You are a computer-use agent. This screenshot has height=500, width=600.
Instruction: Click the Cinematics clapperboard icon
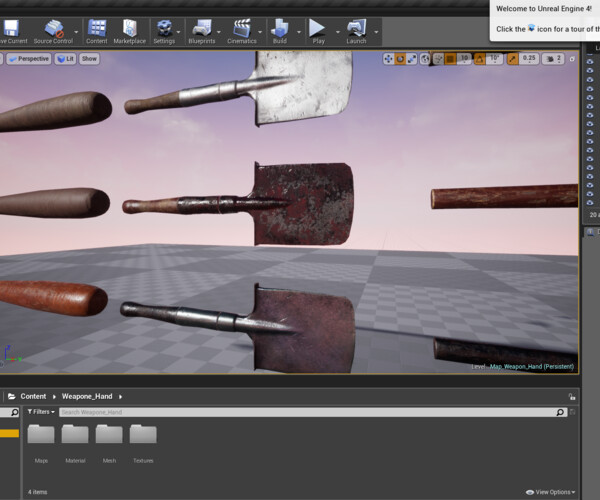[x=242, y=28]
